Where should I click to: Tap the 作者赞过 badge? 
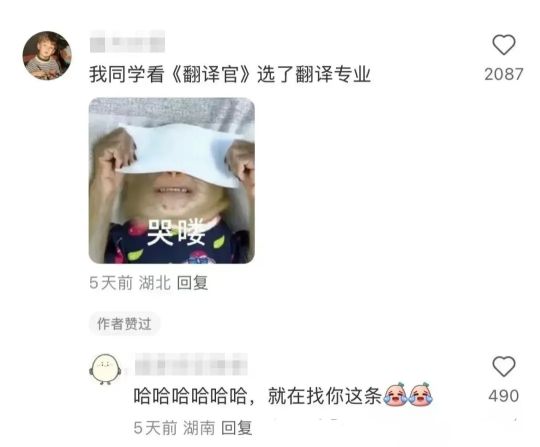(124, 324)
